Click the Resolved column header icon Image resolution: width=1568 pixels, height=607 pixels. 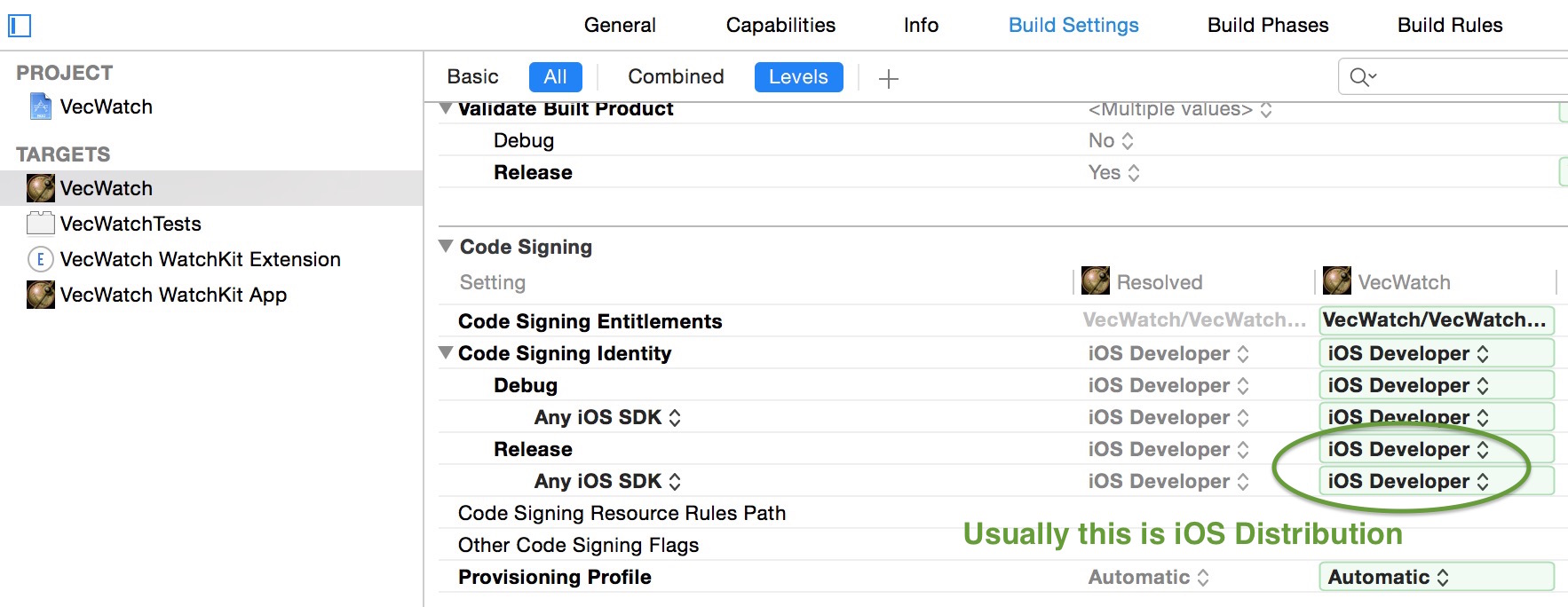click(1096, 280)
